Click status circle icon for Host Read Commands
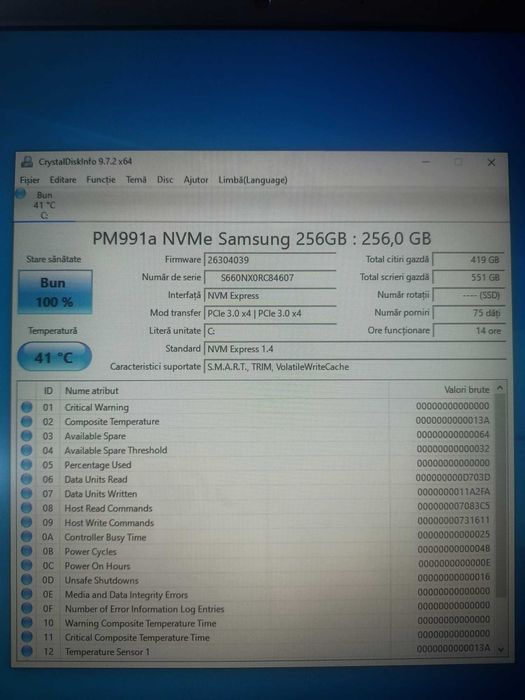 tap(27, 508)
